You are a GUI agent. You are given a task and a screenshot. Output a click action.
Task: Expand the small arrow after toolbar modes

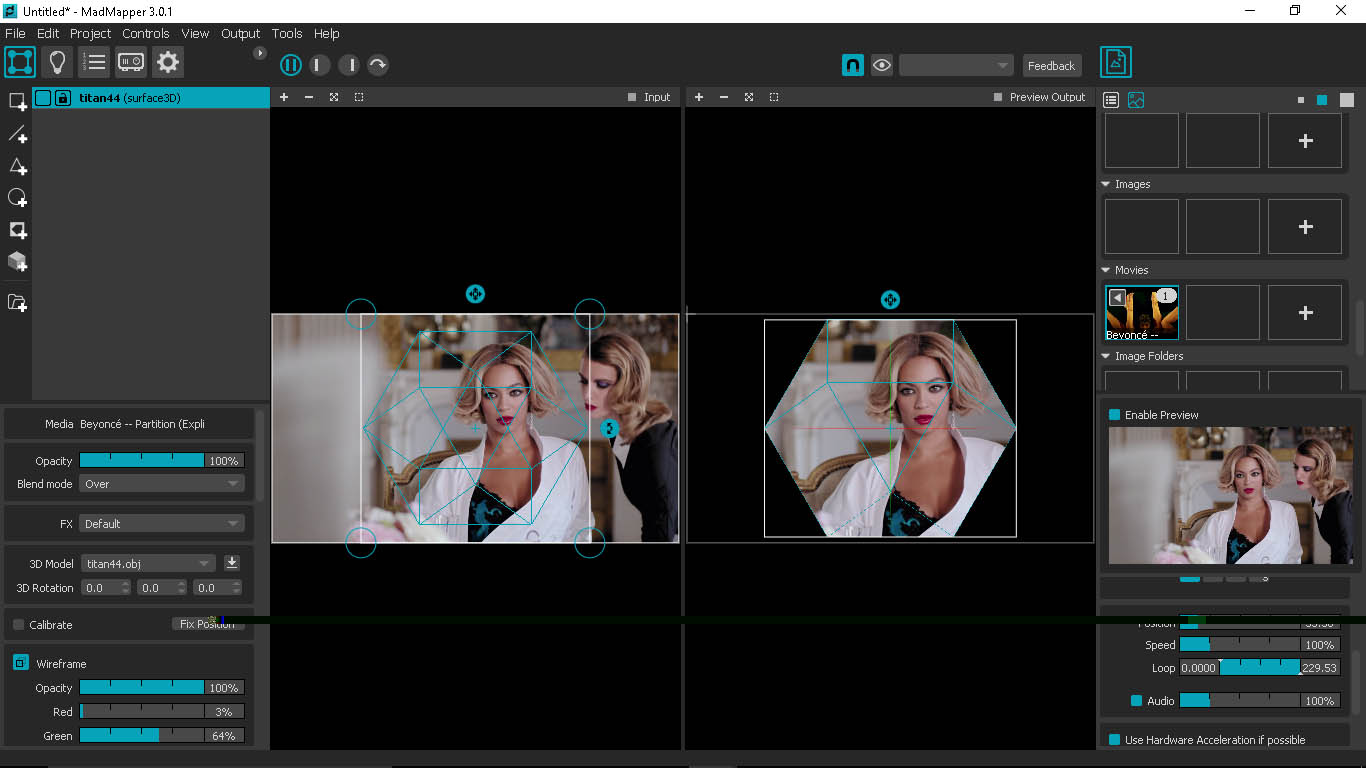pyautogui.click(x=260, y=53)
